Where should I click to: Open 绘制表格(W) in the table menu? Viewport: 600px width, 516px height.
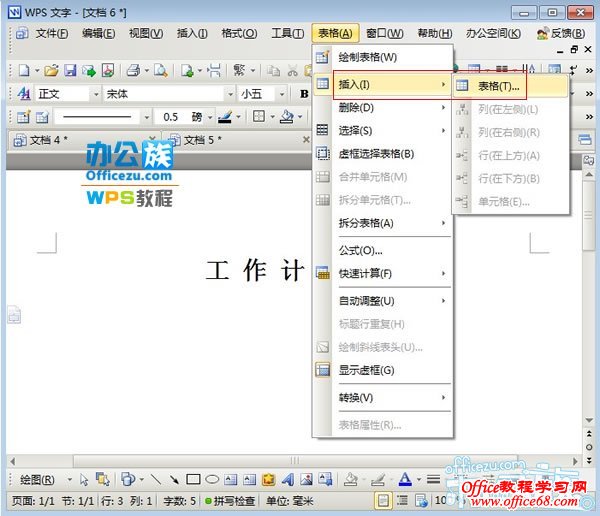click(367, 57)
